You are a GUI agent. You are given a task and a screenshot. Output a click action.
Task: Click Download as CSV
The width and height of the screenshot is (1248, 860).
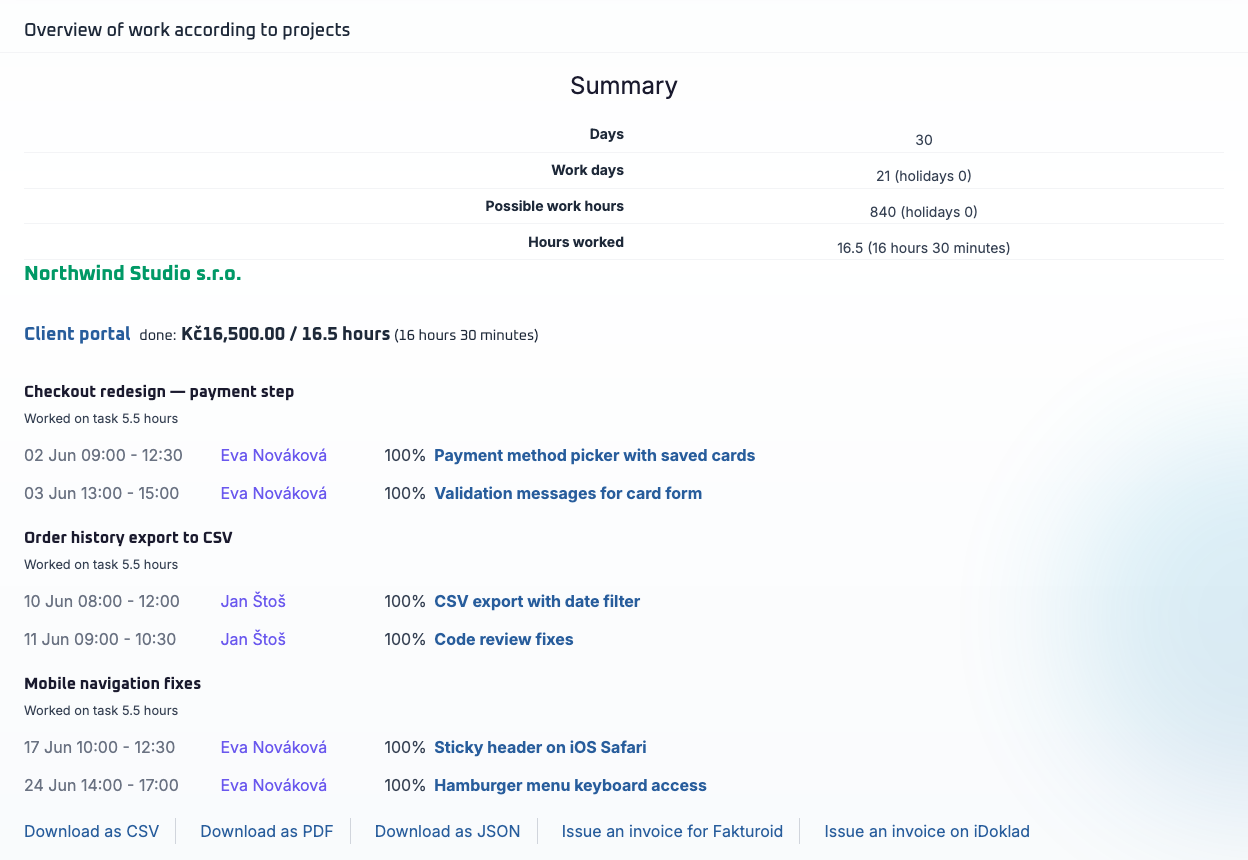click(92, 831)
